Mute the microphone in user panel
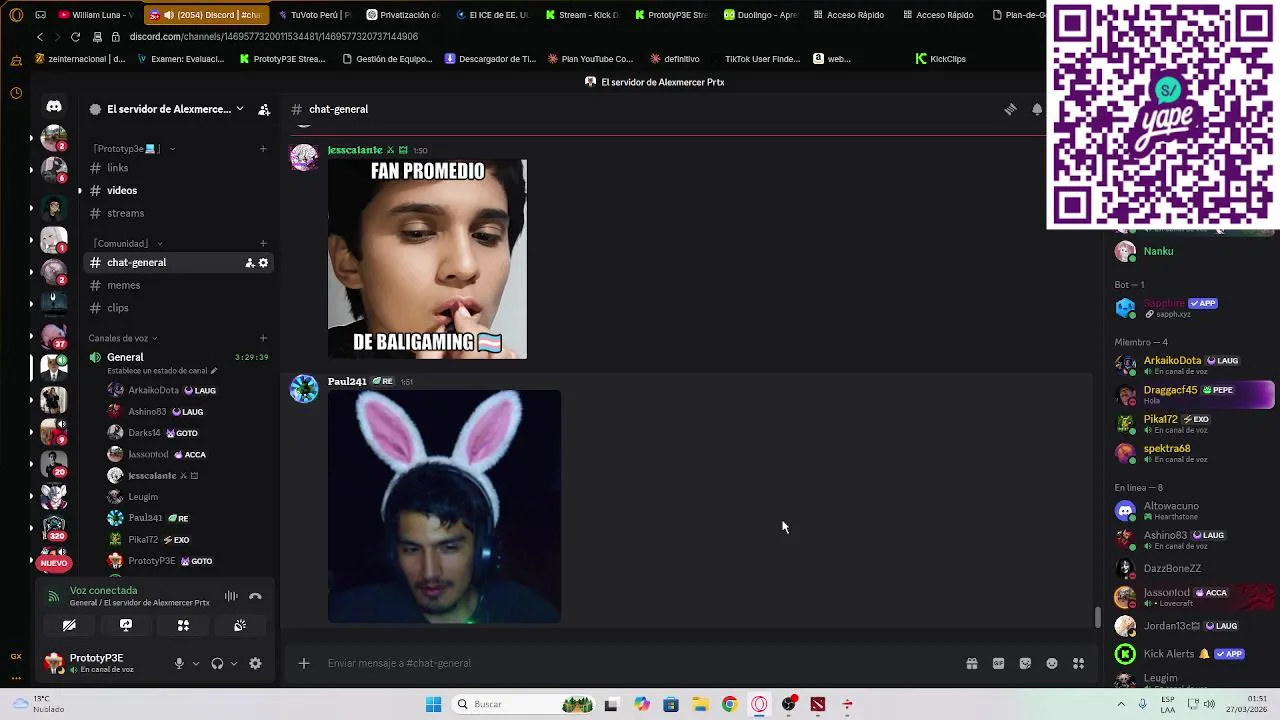The width and height of the screenshot is (1280, 720). click(179, 663)
